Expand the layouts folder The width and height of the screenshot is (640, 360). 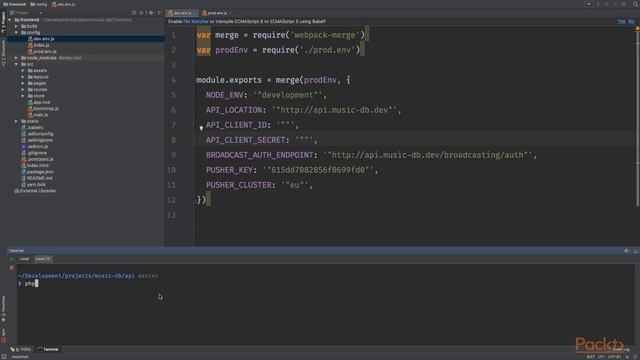tap(23, 77)
